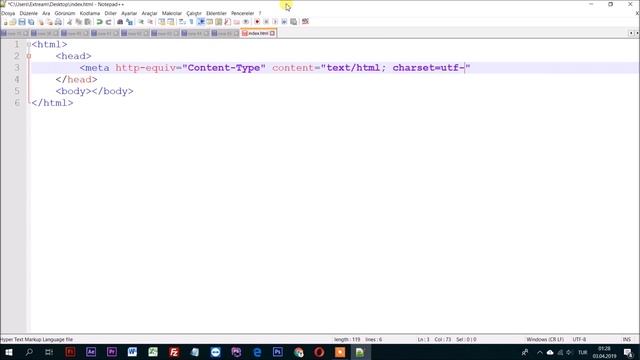Open the user defined language icon
Screen dimensions: 640x360
pos(209,22)
